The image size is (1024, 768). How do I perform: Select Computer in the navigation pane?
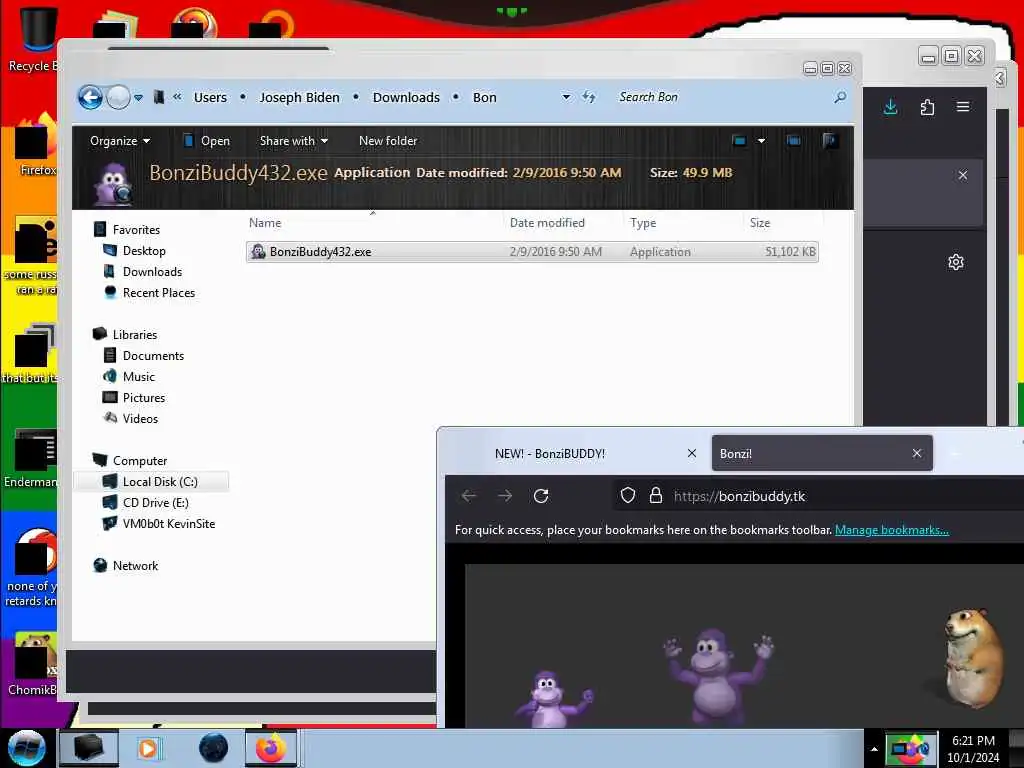click(140, 461)
